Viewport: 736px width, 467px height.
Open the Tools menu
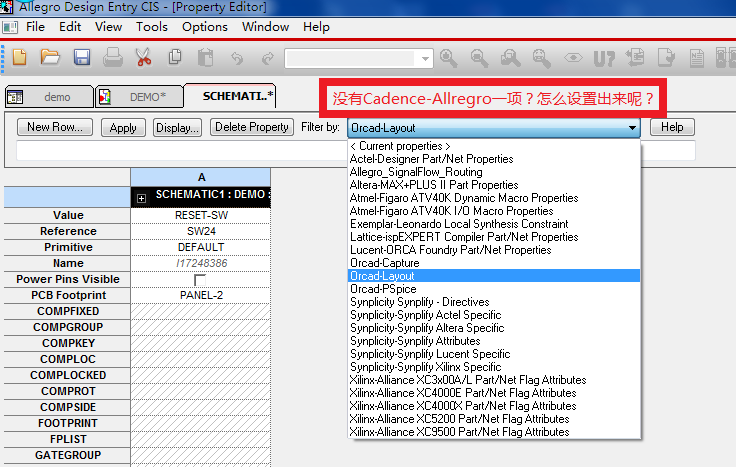[152, 27]
